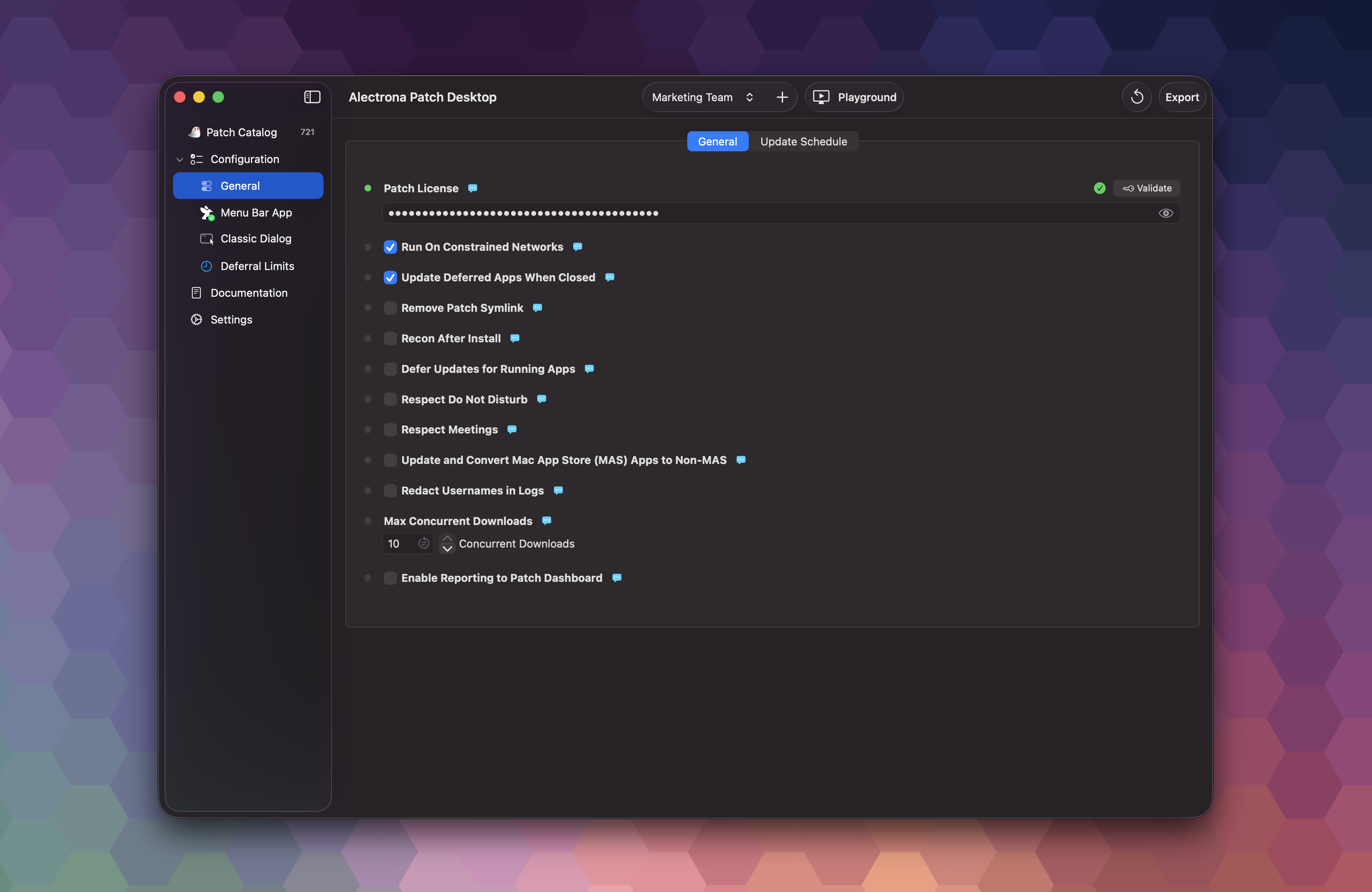This screenshot has height=892, width=1372.
Task: Open Patch Catalog in the sidebar
Action: click(248, 132)
